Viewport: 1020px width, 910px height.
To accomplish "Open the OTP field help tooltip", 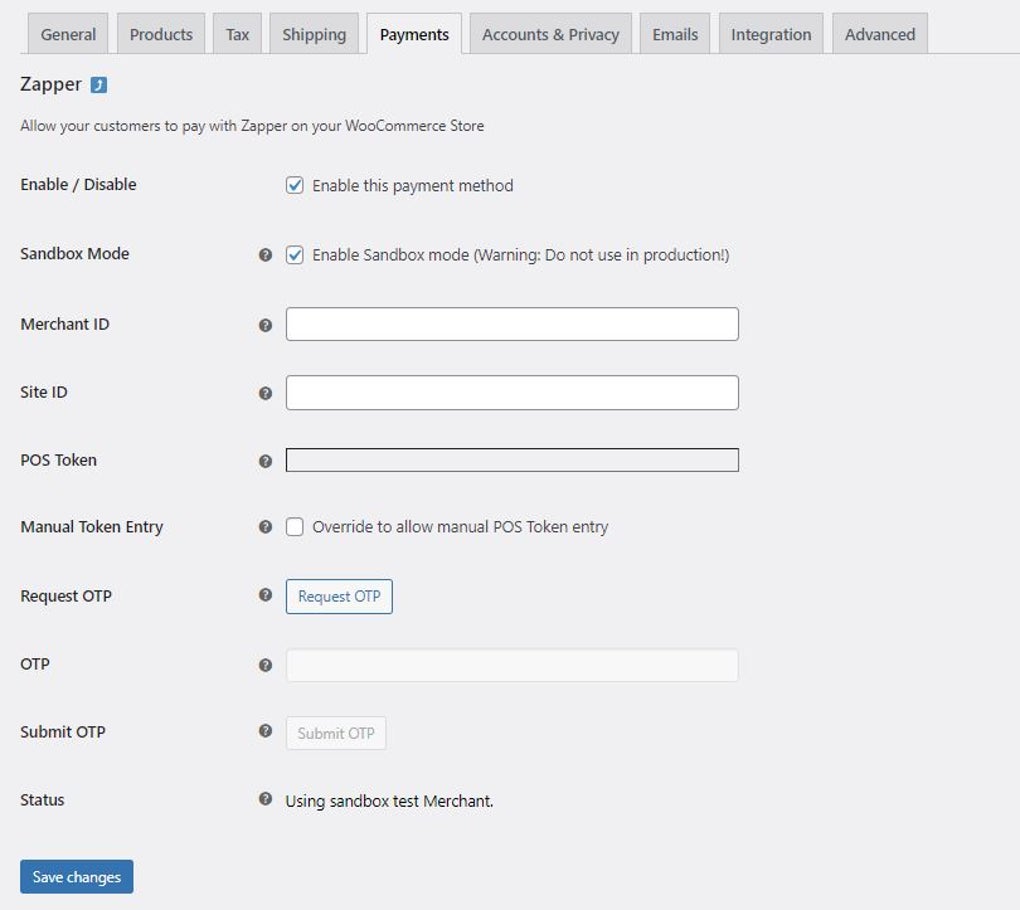I will pos(264,664).
